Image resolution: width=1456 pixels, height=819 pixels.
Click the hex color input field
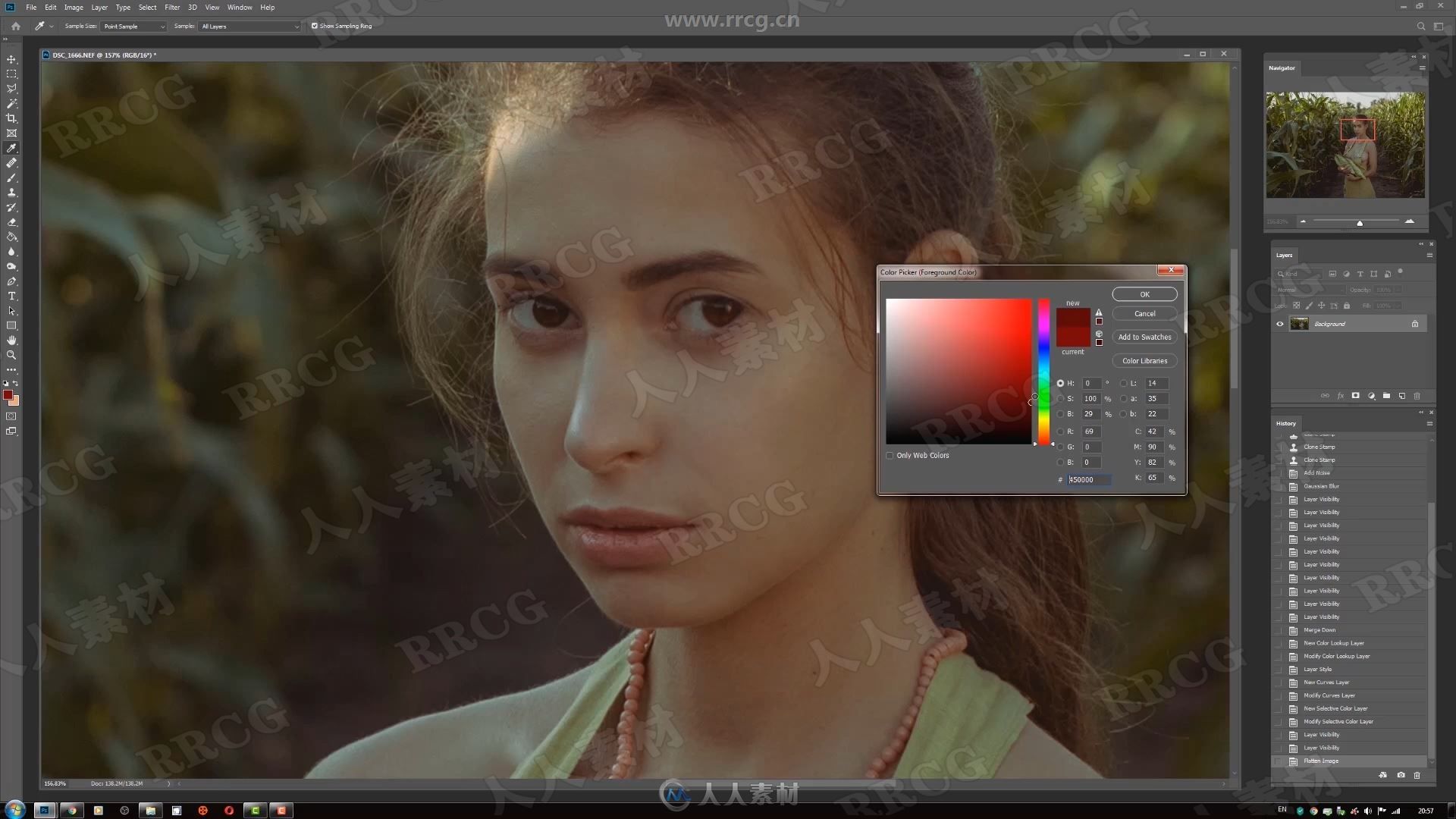(1089, 480)
